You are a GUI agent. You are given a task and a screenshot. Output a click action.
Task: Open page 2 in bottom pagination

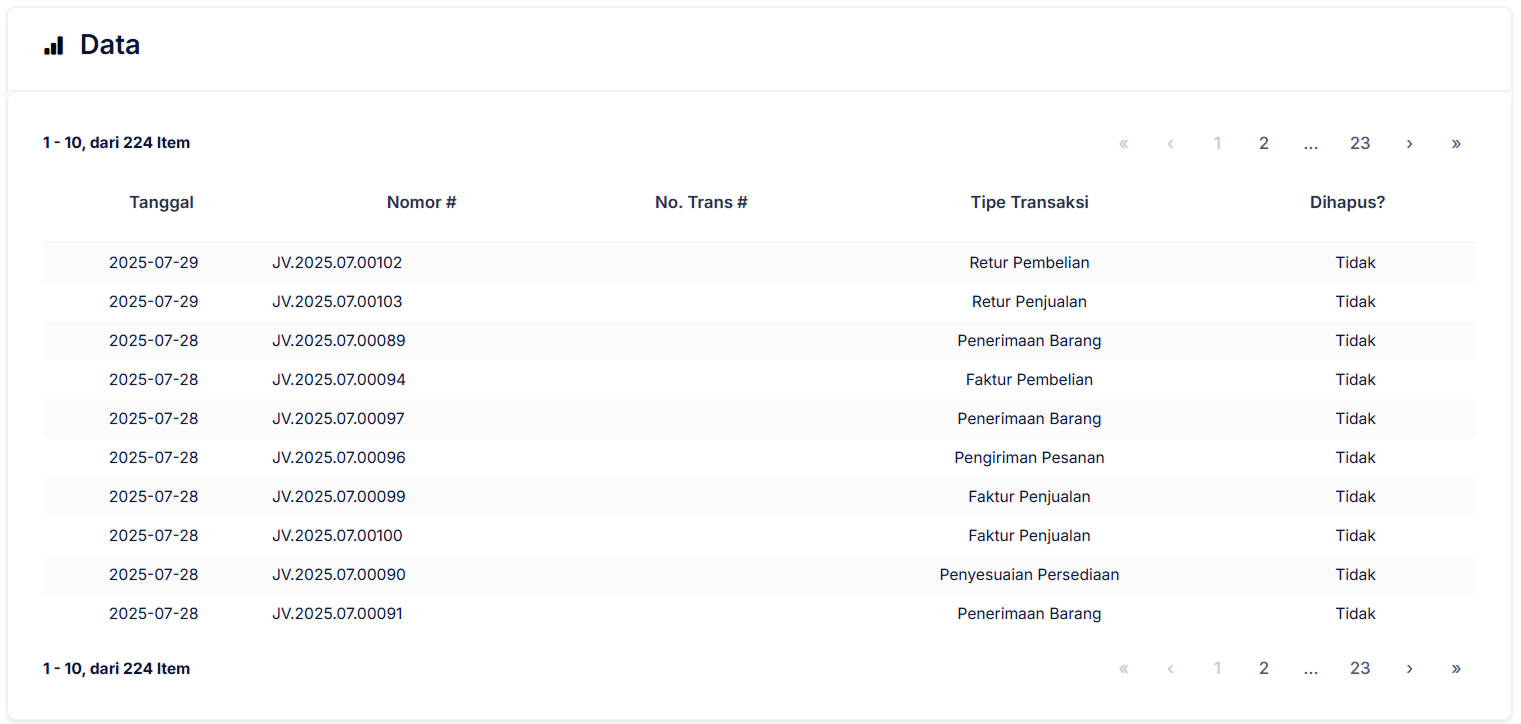click(x=1264, y=668)
